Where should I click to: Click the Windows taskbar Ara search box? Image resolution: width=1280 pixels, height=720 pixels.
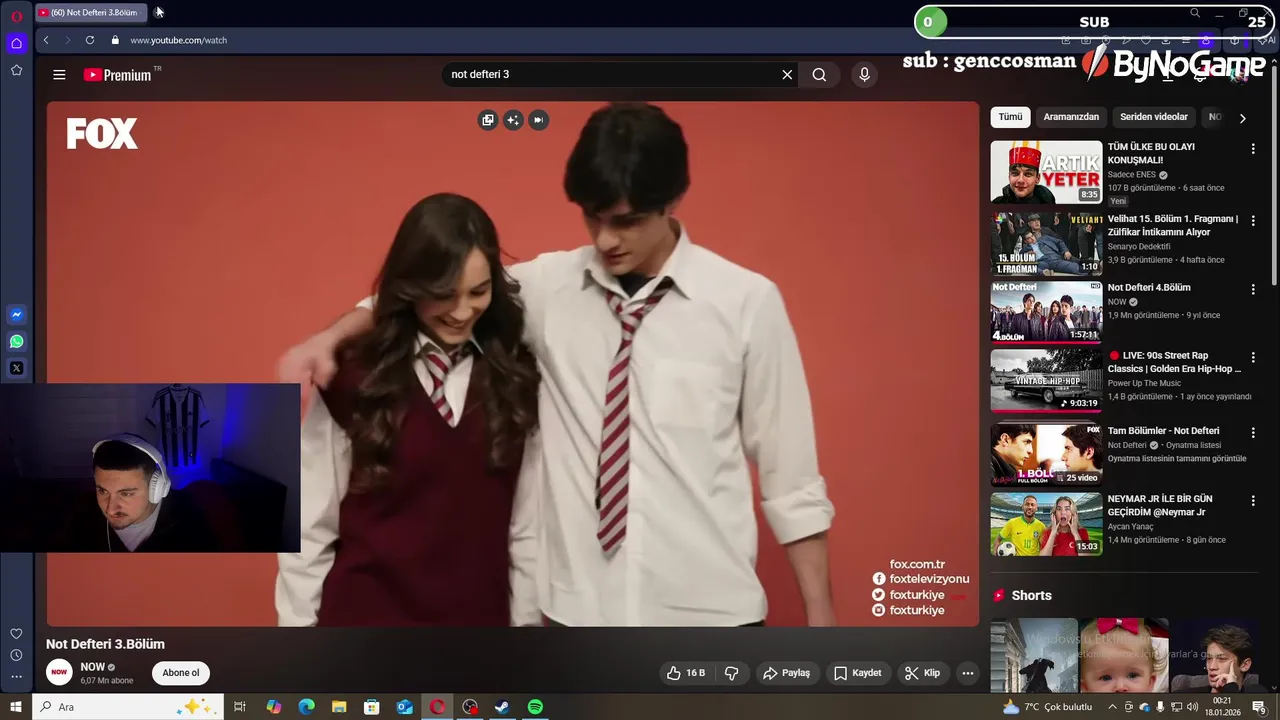pyautogui.click(x=128, y=707)
